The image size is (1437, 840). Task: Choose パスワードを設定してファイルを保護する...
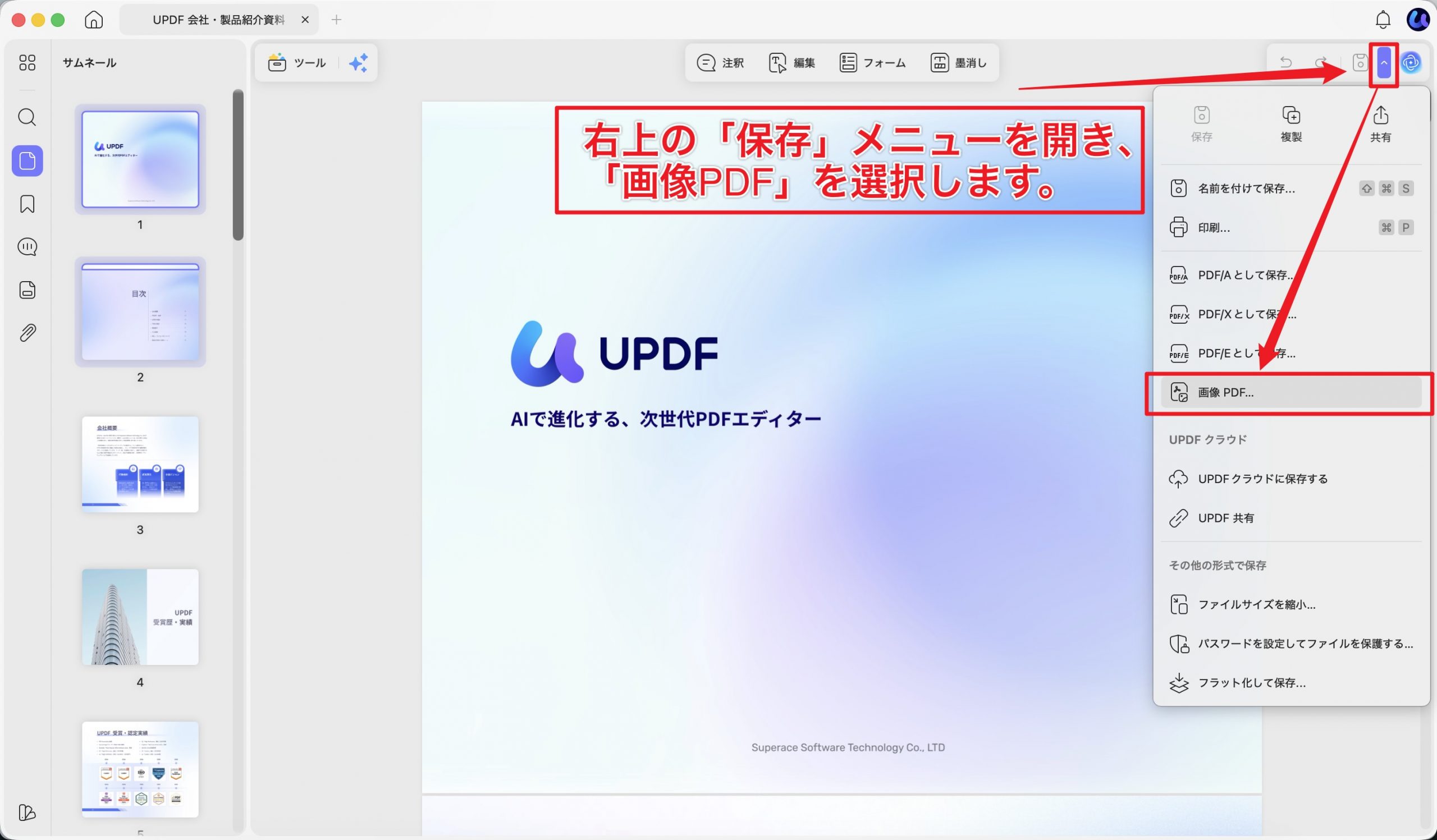(1291, 644)
